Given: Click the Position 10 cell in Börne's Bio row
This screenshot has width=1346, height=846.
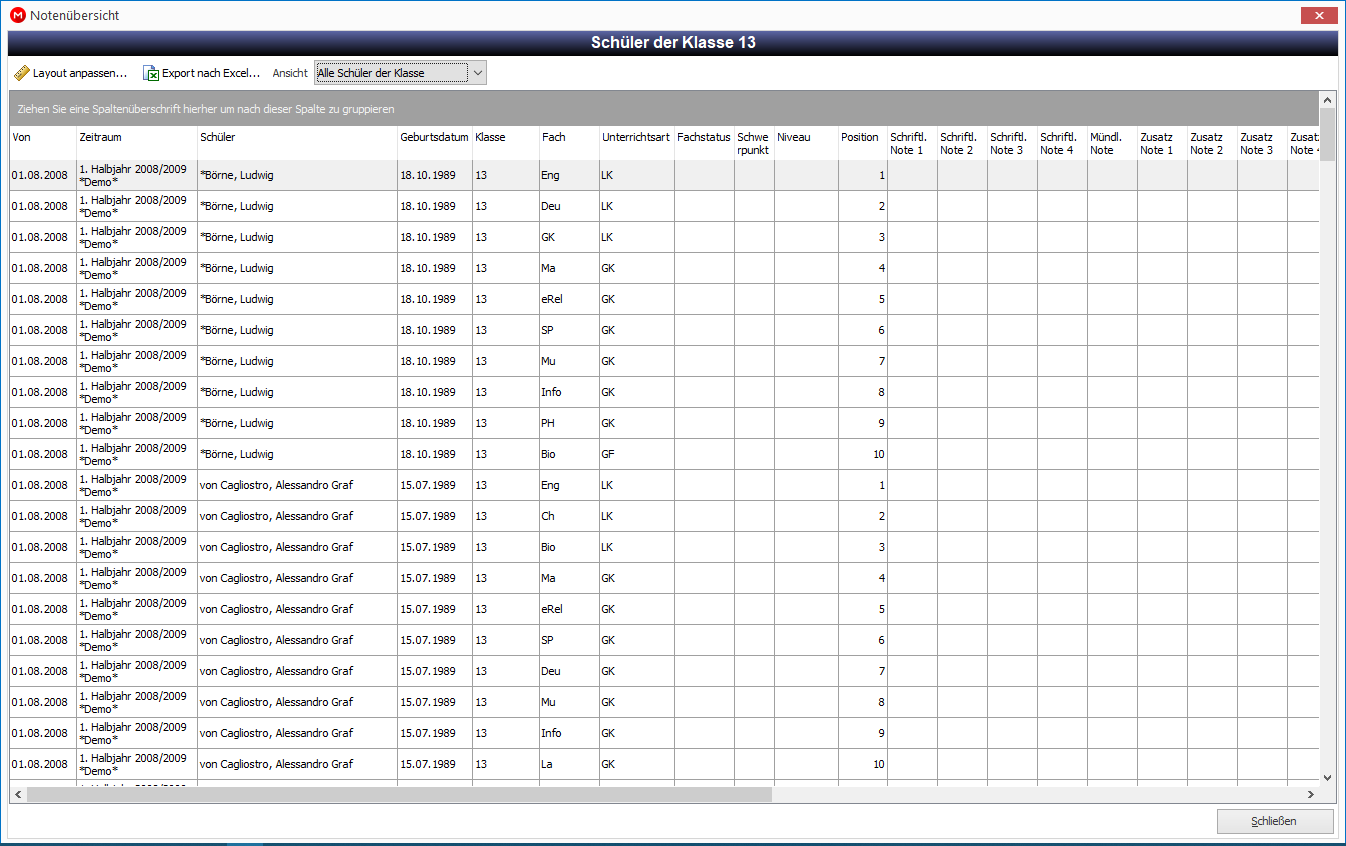Looking at the screenshot, I should tap(862, 454).
